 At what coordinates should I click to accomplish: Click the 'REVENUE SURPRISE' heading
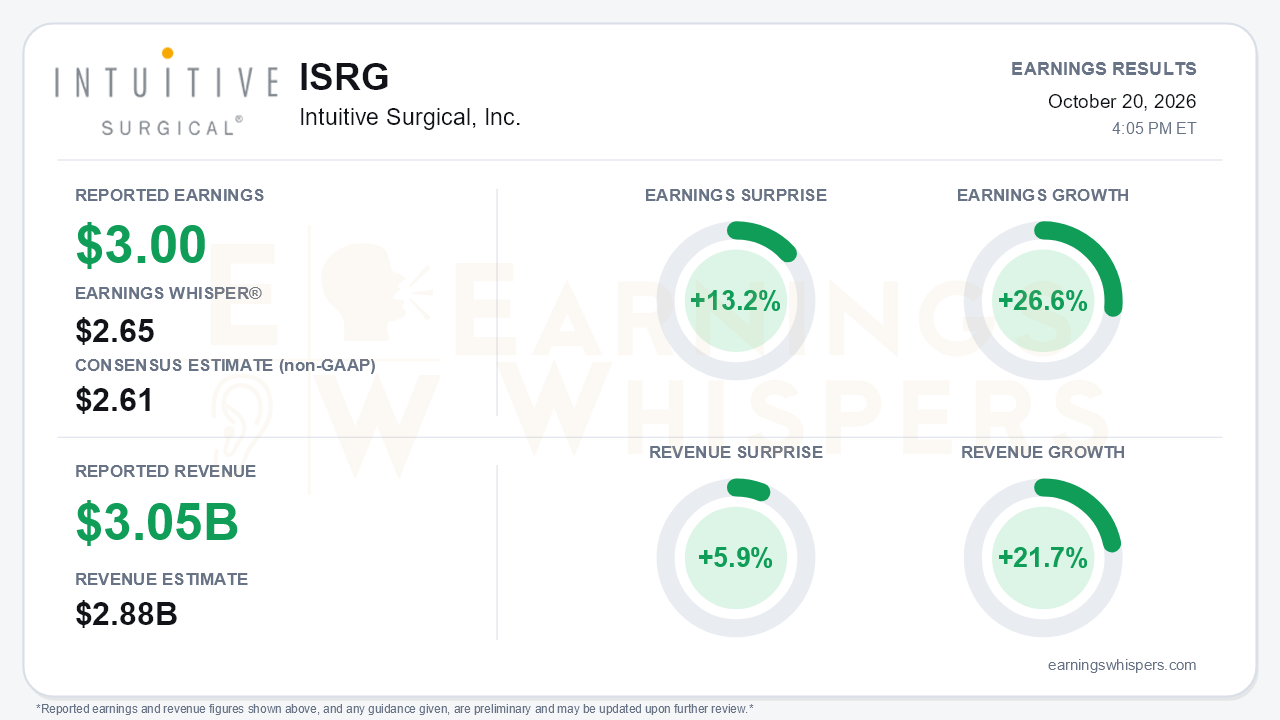736,452
